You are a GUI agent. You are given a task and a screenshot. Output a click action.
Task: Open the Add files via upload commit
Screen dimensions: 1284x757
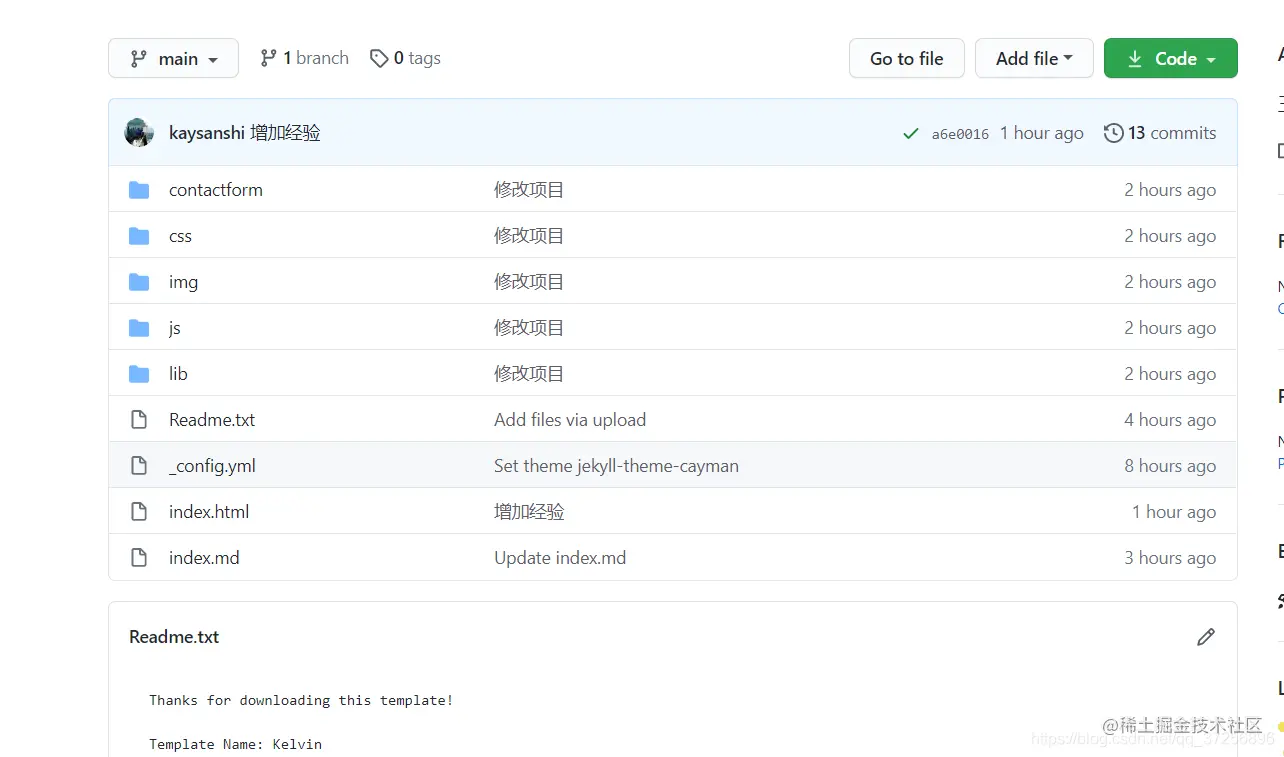[x=570, y=420]
